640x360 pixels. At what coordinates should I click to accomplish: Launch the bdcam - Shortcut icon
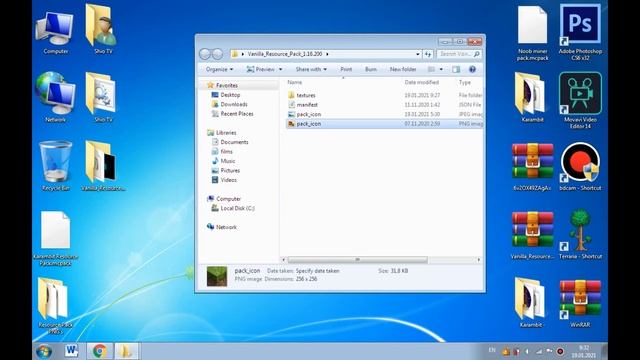click(580, 167)
